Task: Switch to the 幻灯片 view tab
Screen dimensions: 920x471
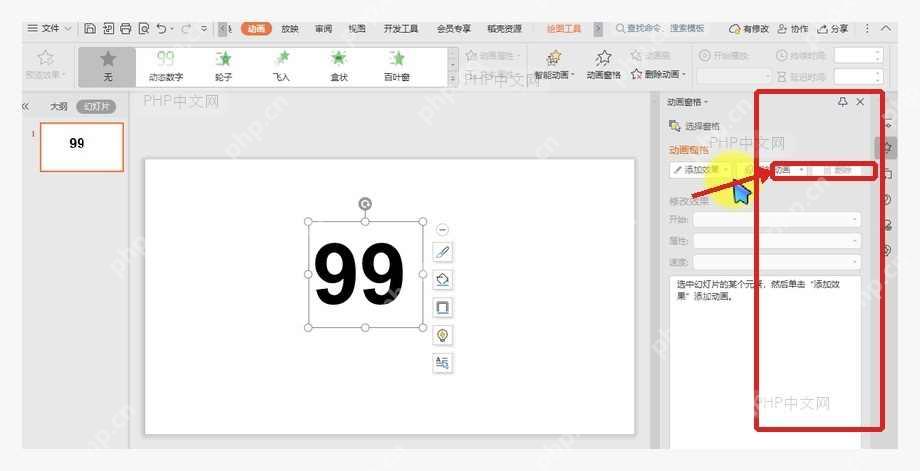Action: click(96, 107)
